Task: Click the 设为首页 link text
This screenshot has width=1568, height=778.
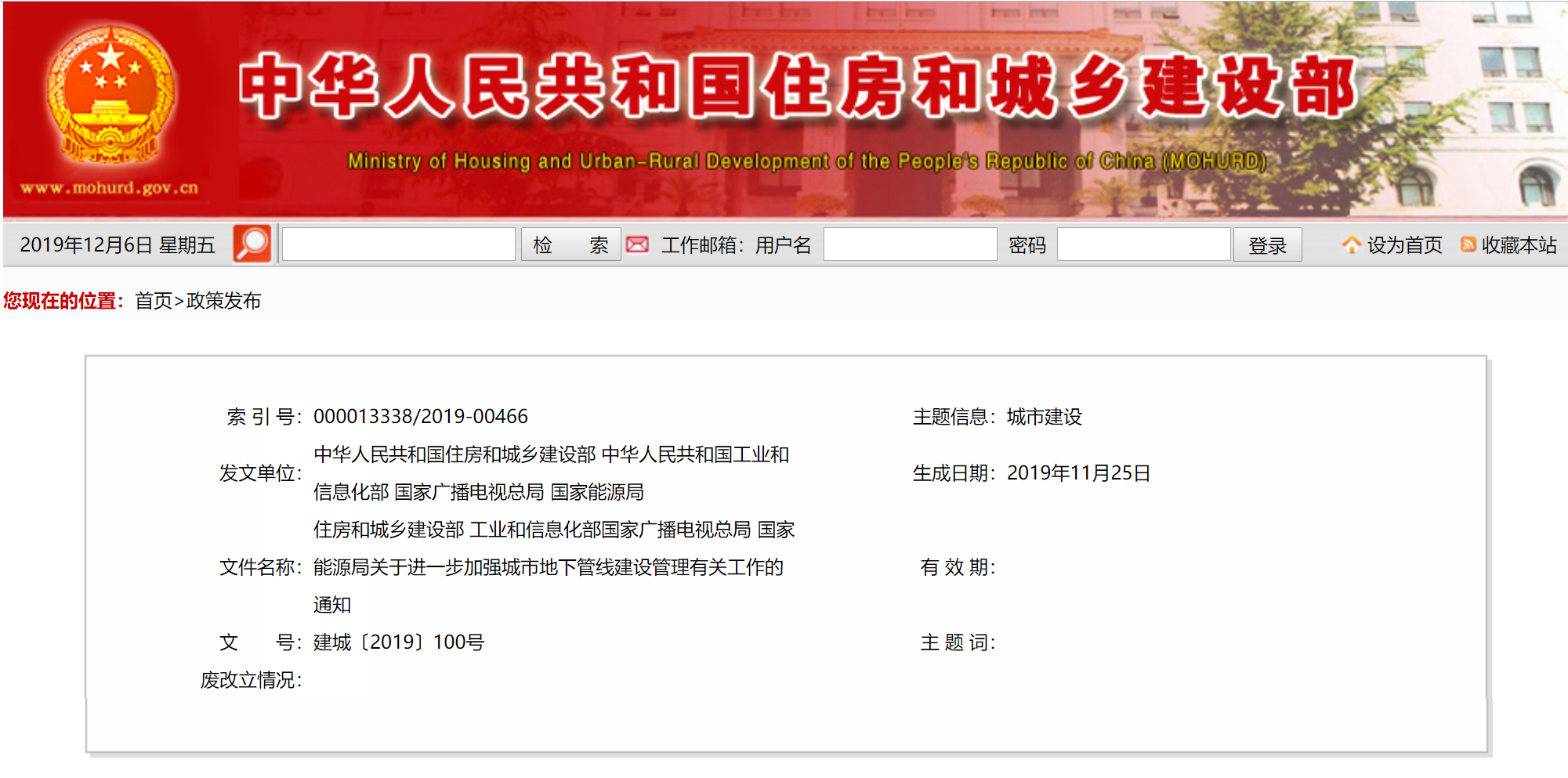Action: 1404,245
